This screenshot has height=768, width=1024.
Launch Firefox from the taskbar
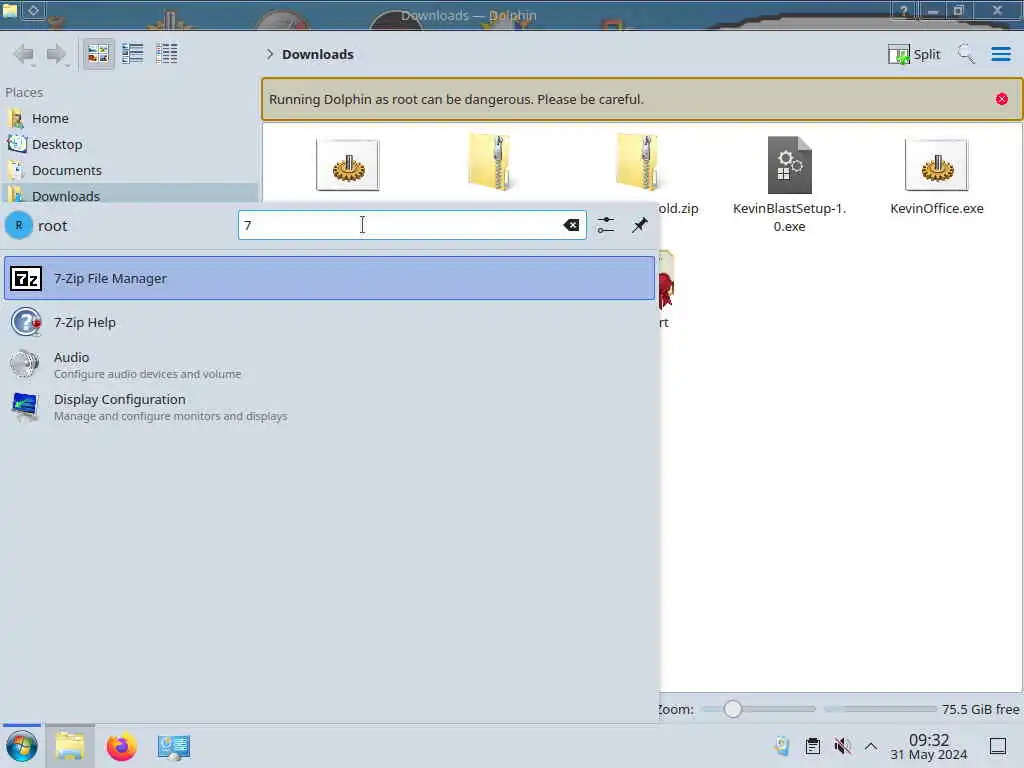(121, 746)
